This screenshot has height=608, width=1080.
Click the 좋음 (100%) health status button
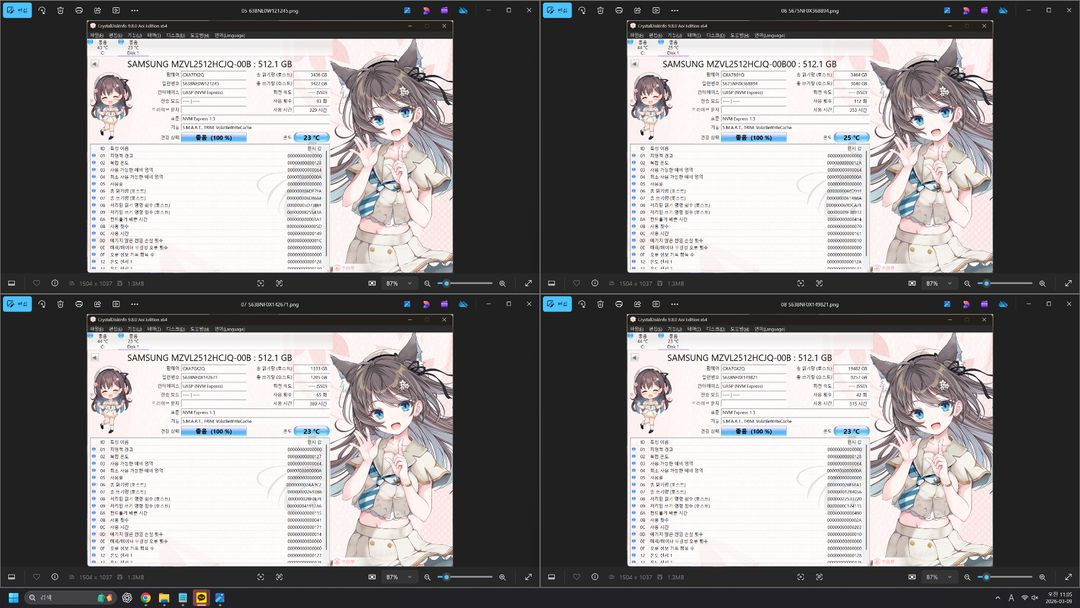pyautogui.click(x=212, y=137)
